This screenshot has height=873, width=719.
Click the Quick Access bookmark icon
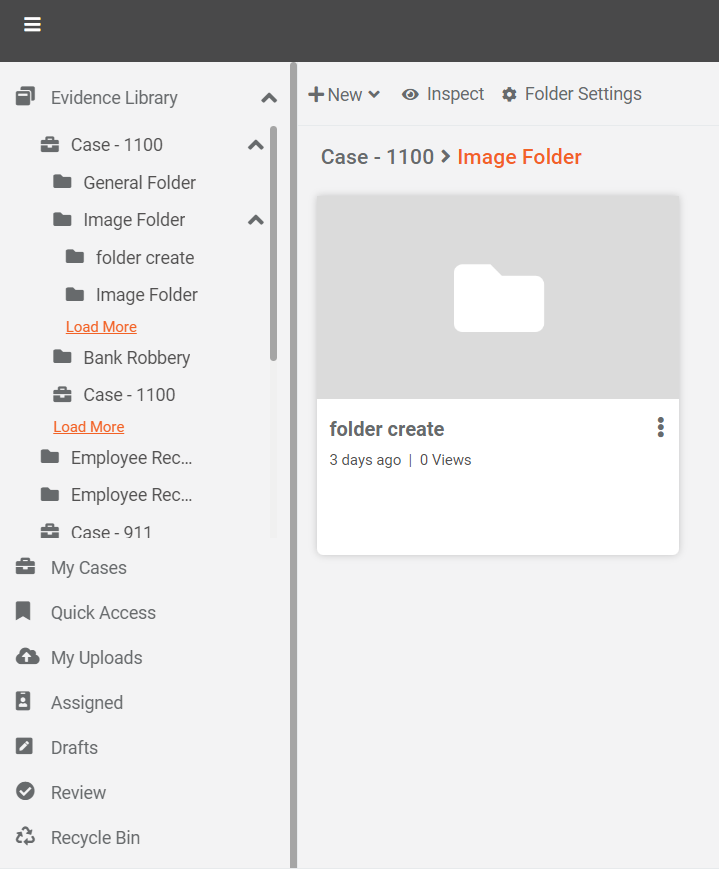click(x=25, y=612)
